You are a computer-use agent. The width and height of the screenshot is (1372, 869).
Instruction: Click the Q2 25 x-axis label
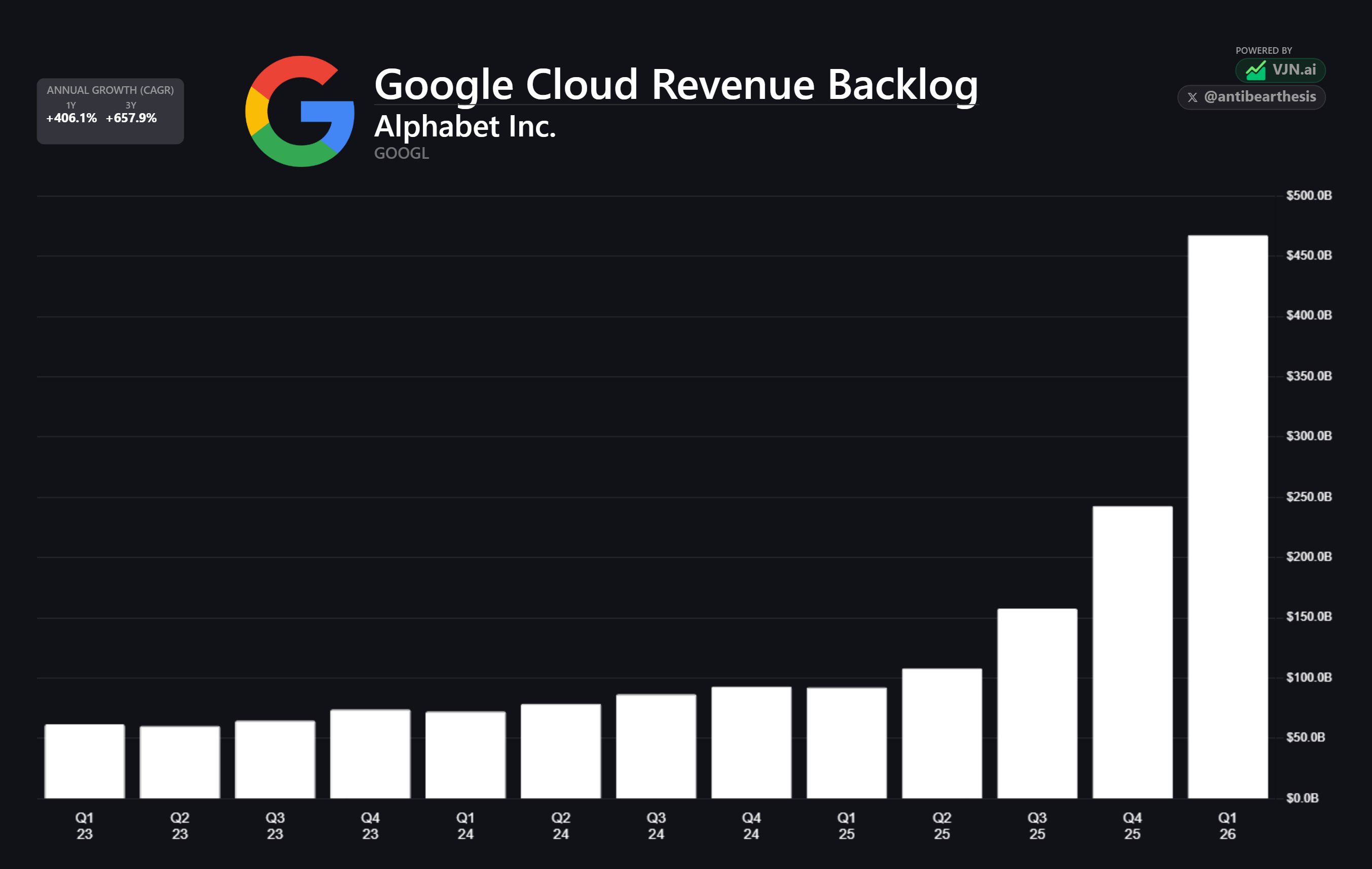(x=942, y=826)
